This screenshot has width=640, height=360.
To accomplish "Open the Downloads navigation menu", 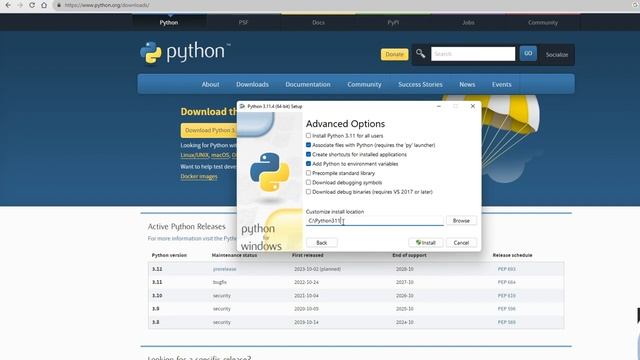I will click(252, 84).
